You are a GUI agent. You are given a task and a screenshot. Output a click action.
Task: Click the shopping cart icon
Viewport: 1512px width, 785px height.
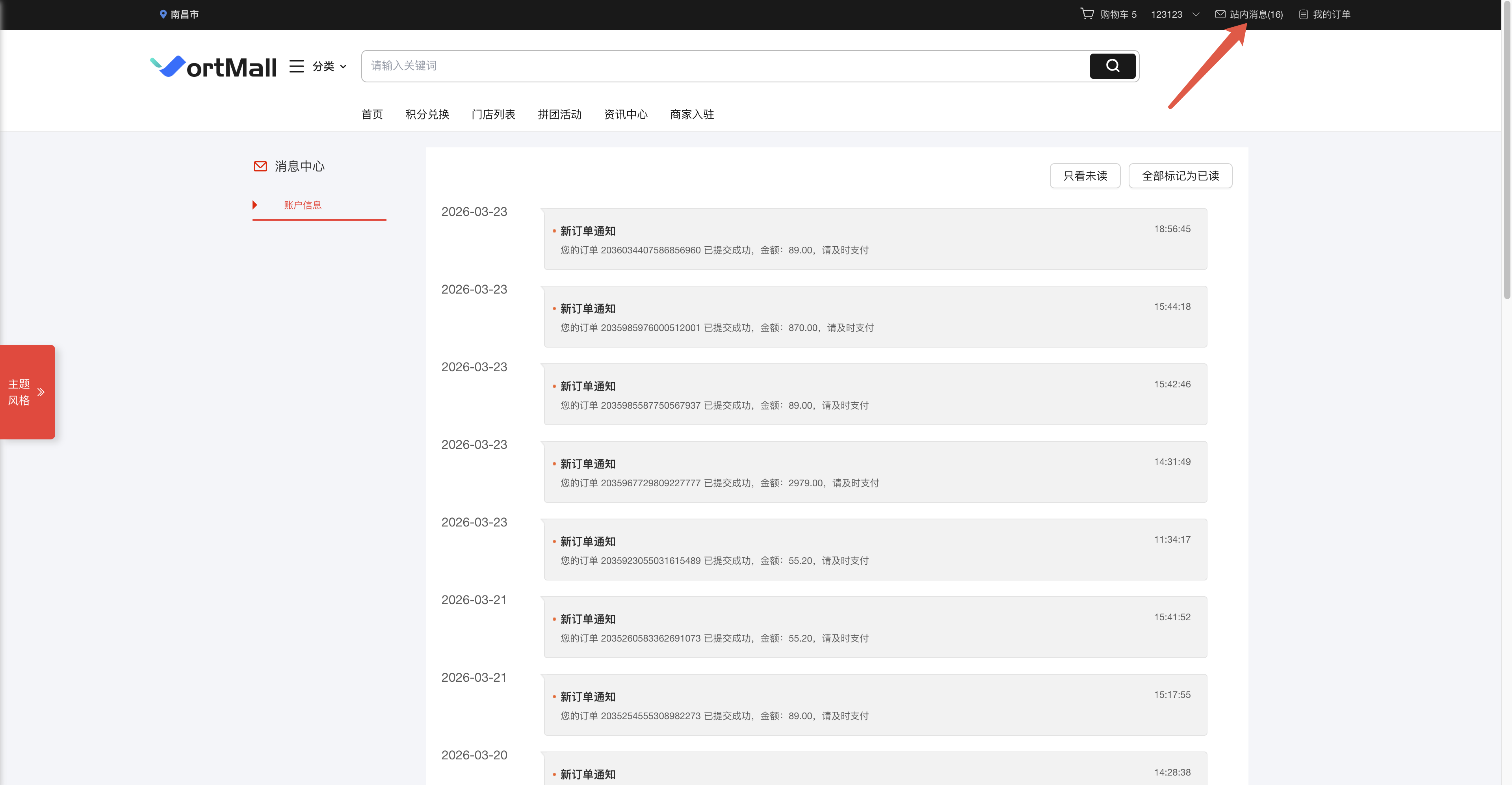[1087, 13]
